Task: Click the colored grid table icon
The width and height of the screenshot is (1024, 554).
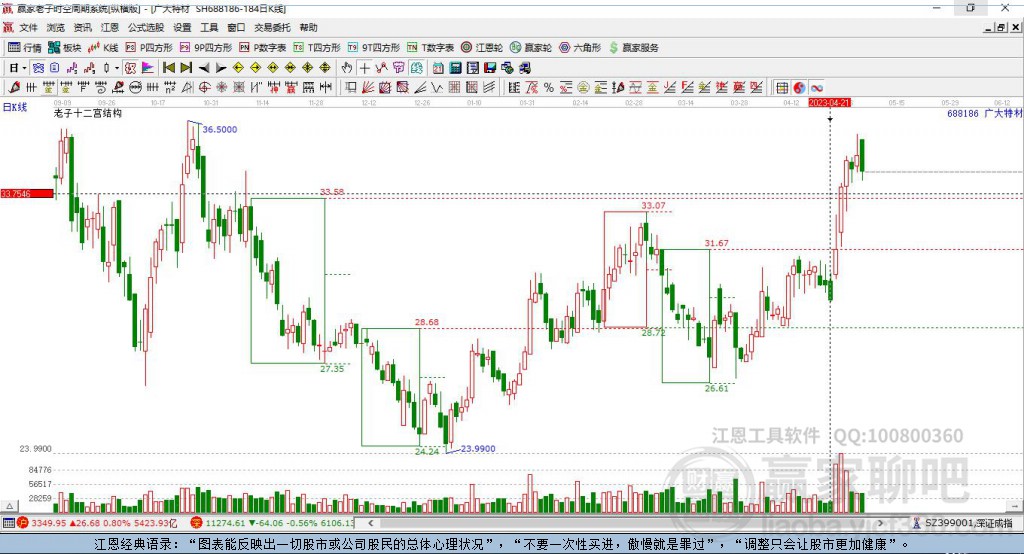Action: [x=782, y=88]
